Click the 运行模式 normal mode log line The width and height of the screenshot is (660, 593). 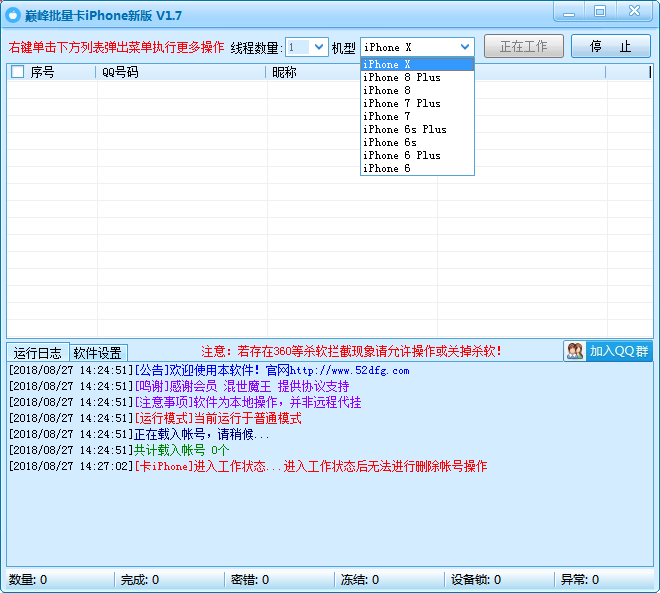pos(155,418)
